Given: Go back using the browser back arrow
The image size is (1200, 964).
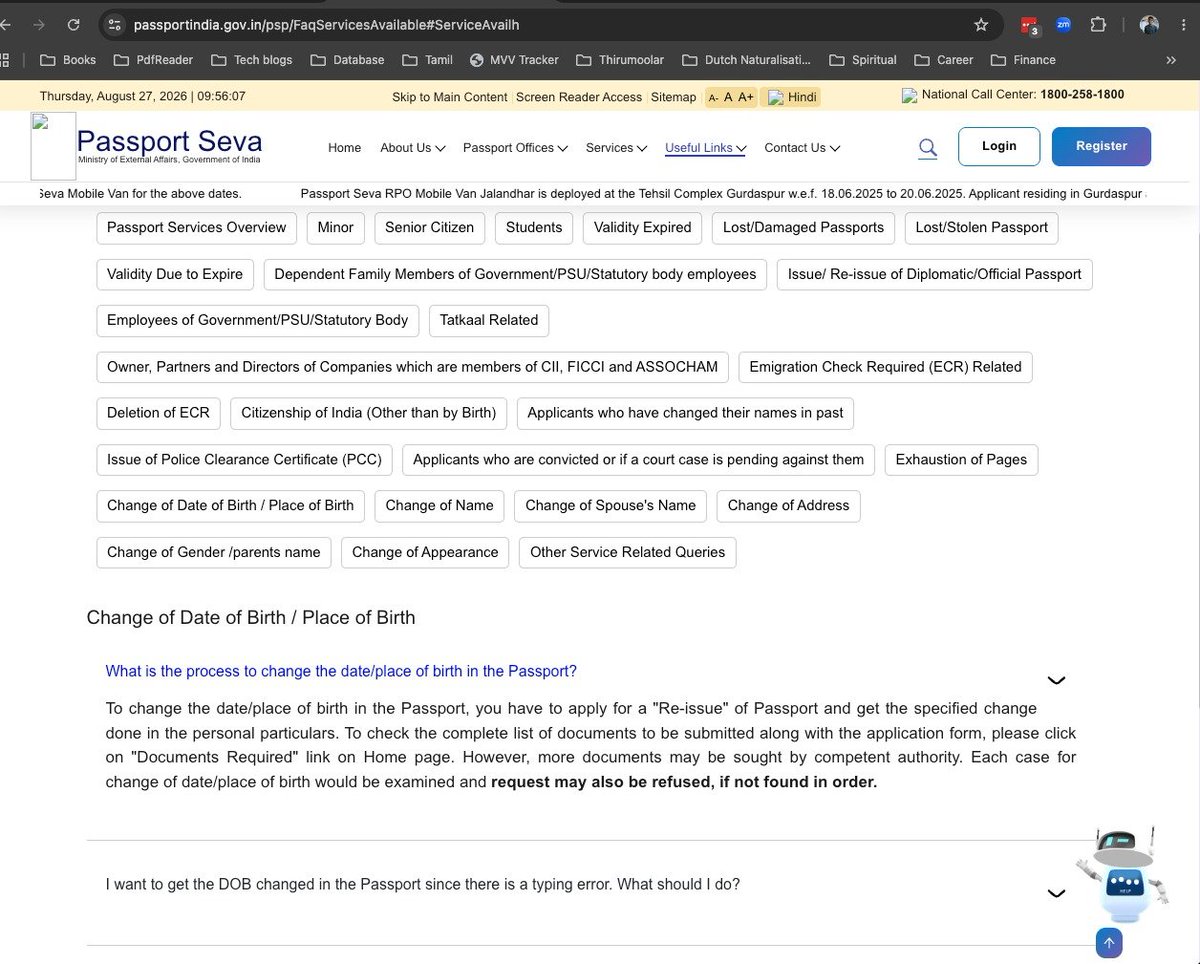Looking at the screenshot, I should click(x=6, y=25).
